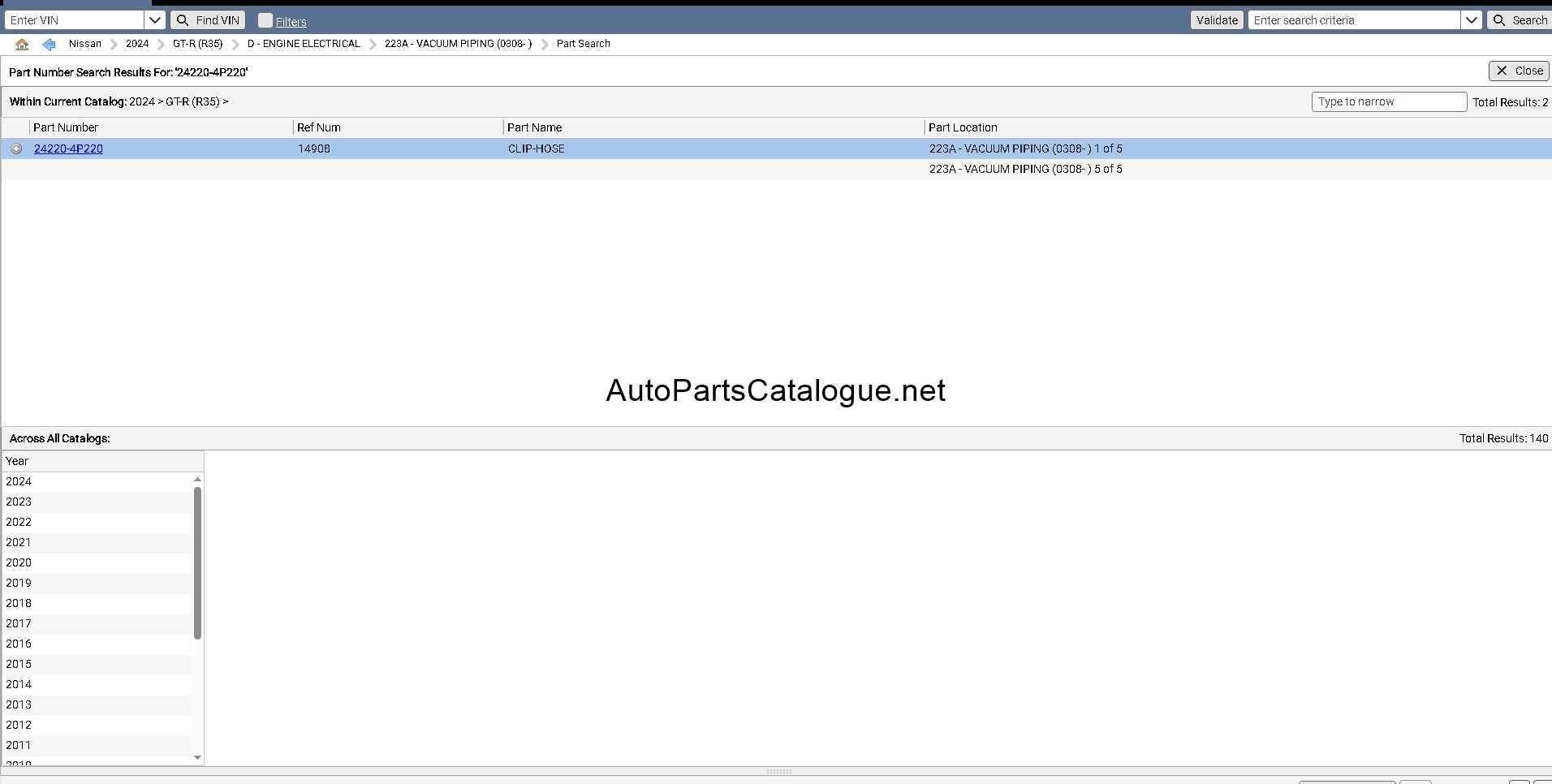Open the Filters link

pos(291,22)
